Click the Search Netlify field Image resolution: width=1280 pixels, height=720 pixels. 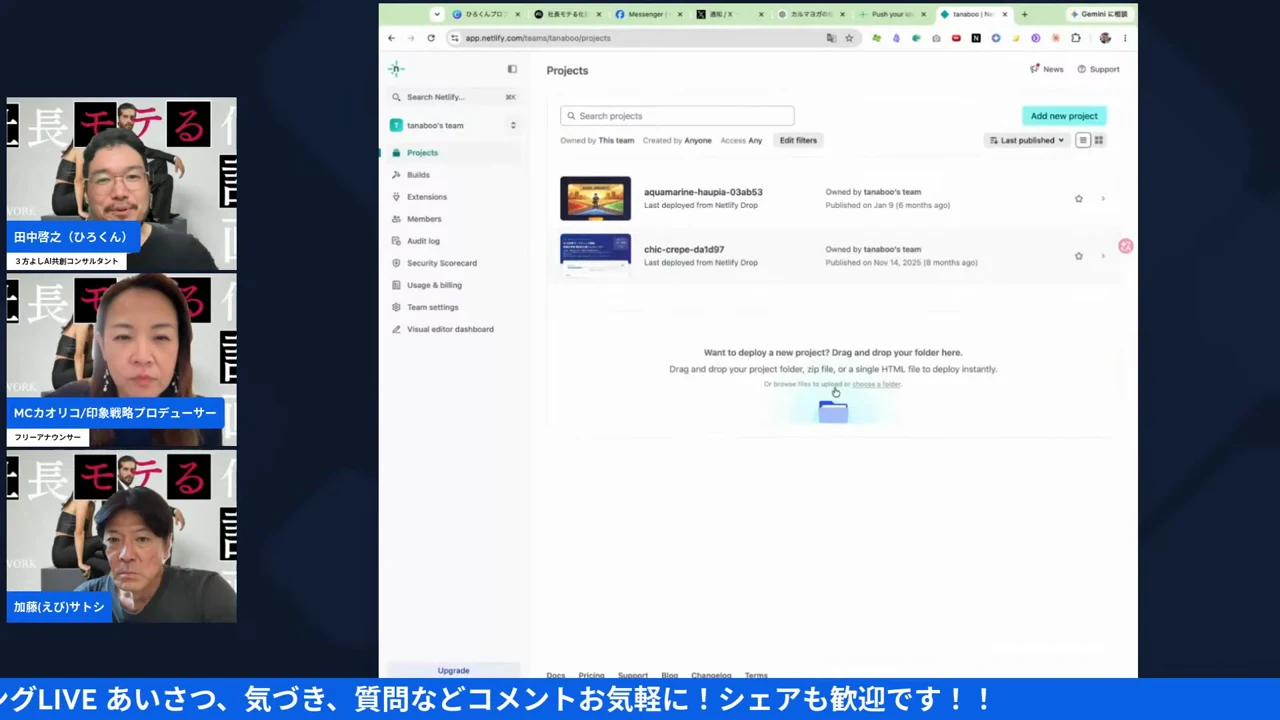454,97
